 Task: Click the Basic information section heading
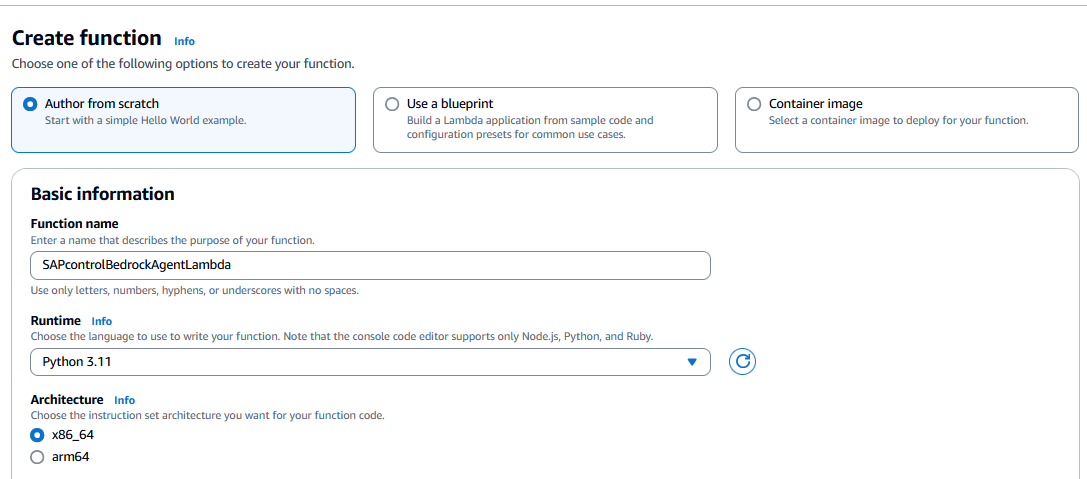(103, 193)
